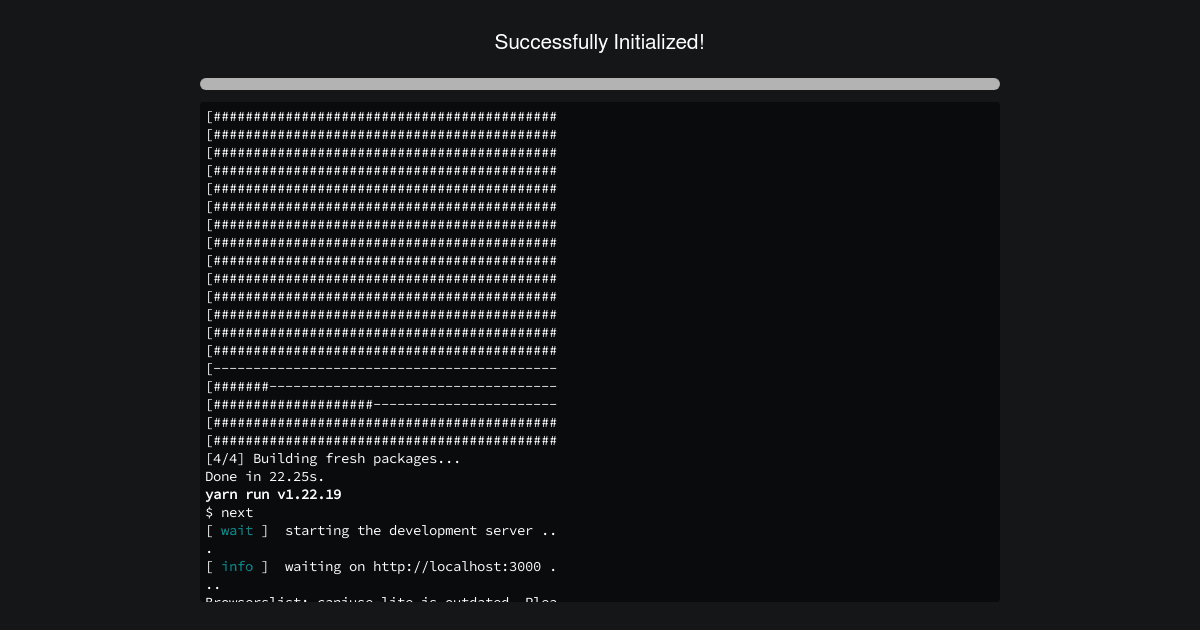Click the single-dot line below the wait message
Viewport: 1200px width, 630px height.
[x=209, y=549]
